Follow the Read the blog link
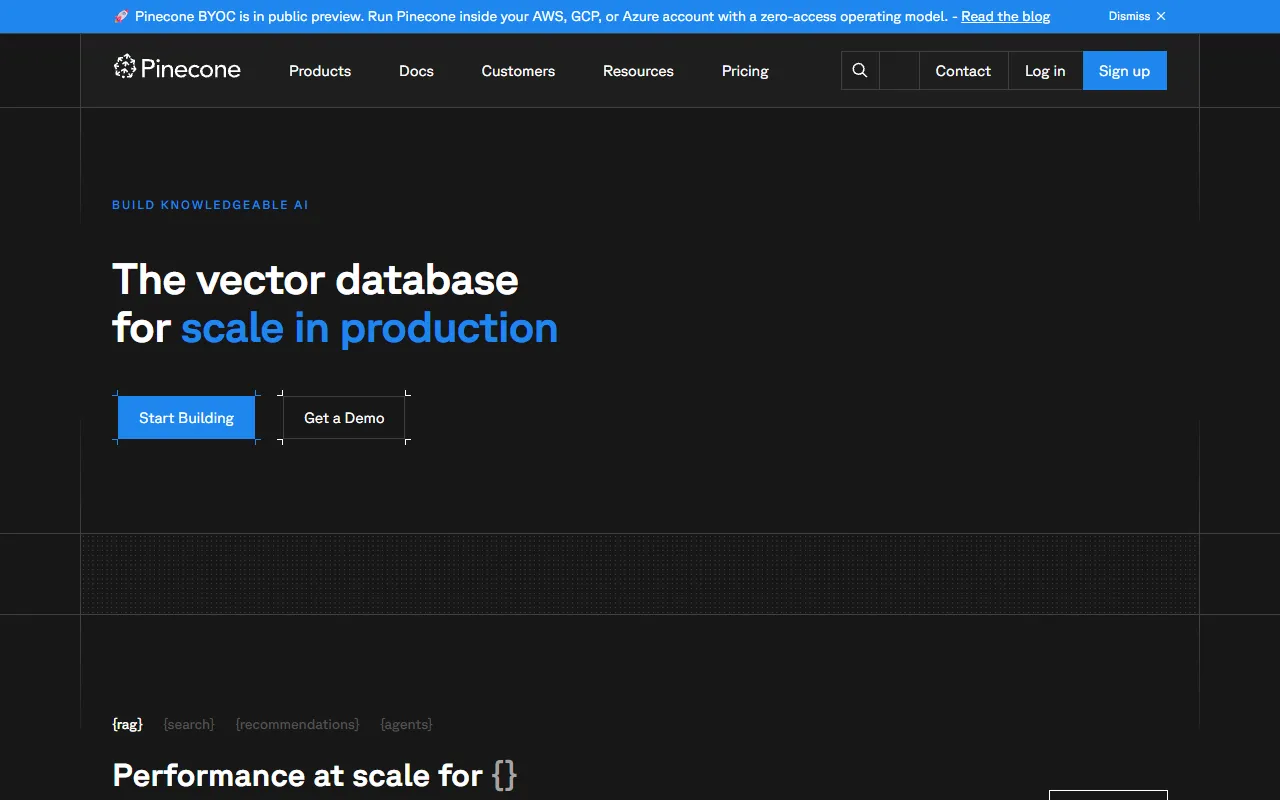 point(1005,16)
